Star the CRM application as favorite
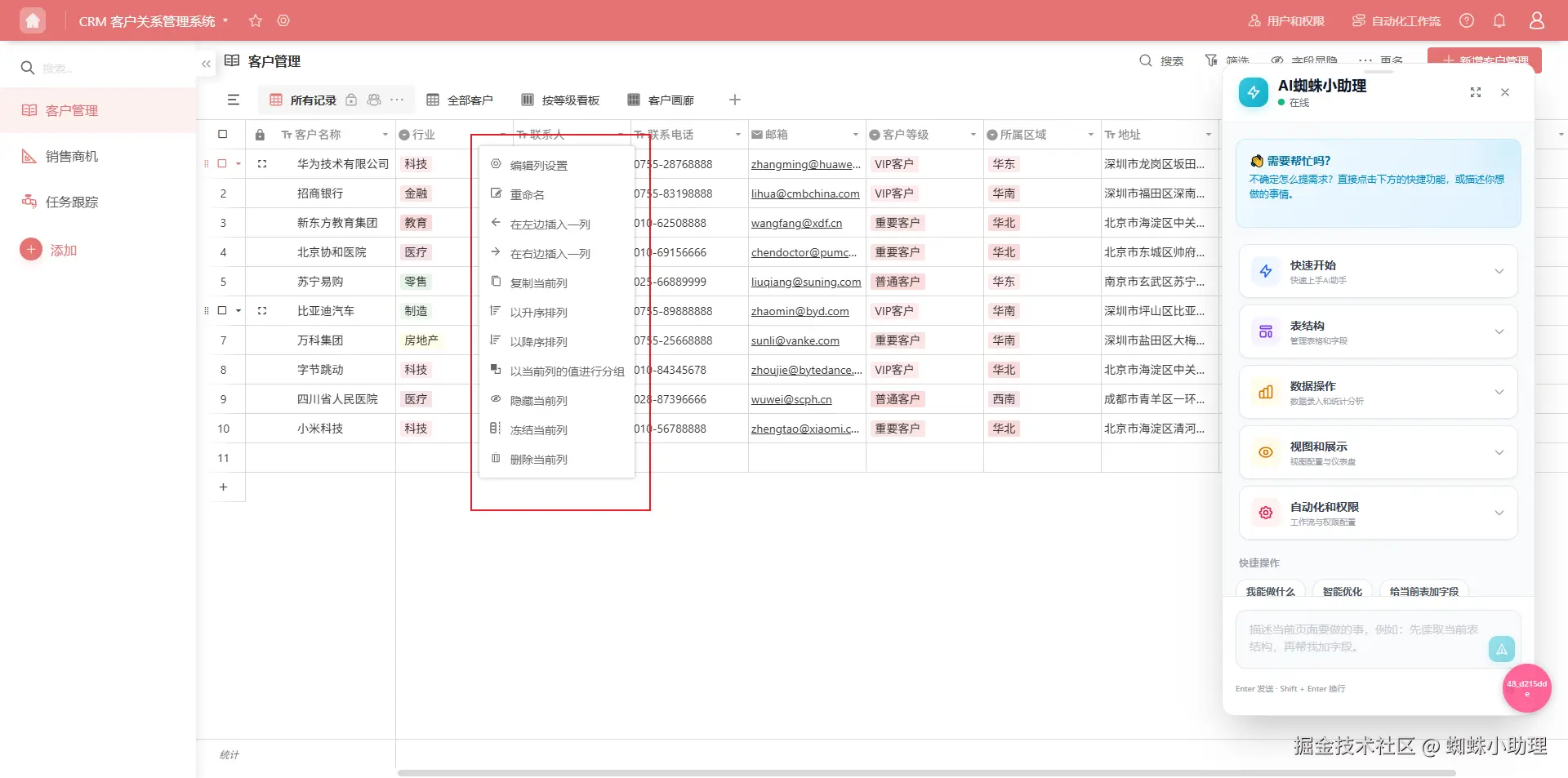 click(x=256, y=20)
